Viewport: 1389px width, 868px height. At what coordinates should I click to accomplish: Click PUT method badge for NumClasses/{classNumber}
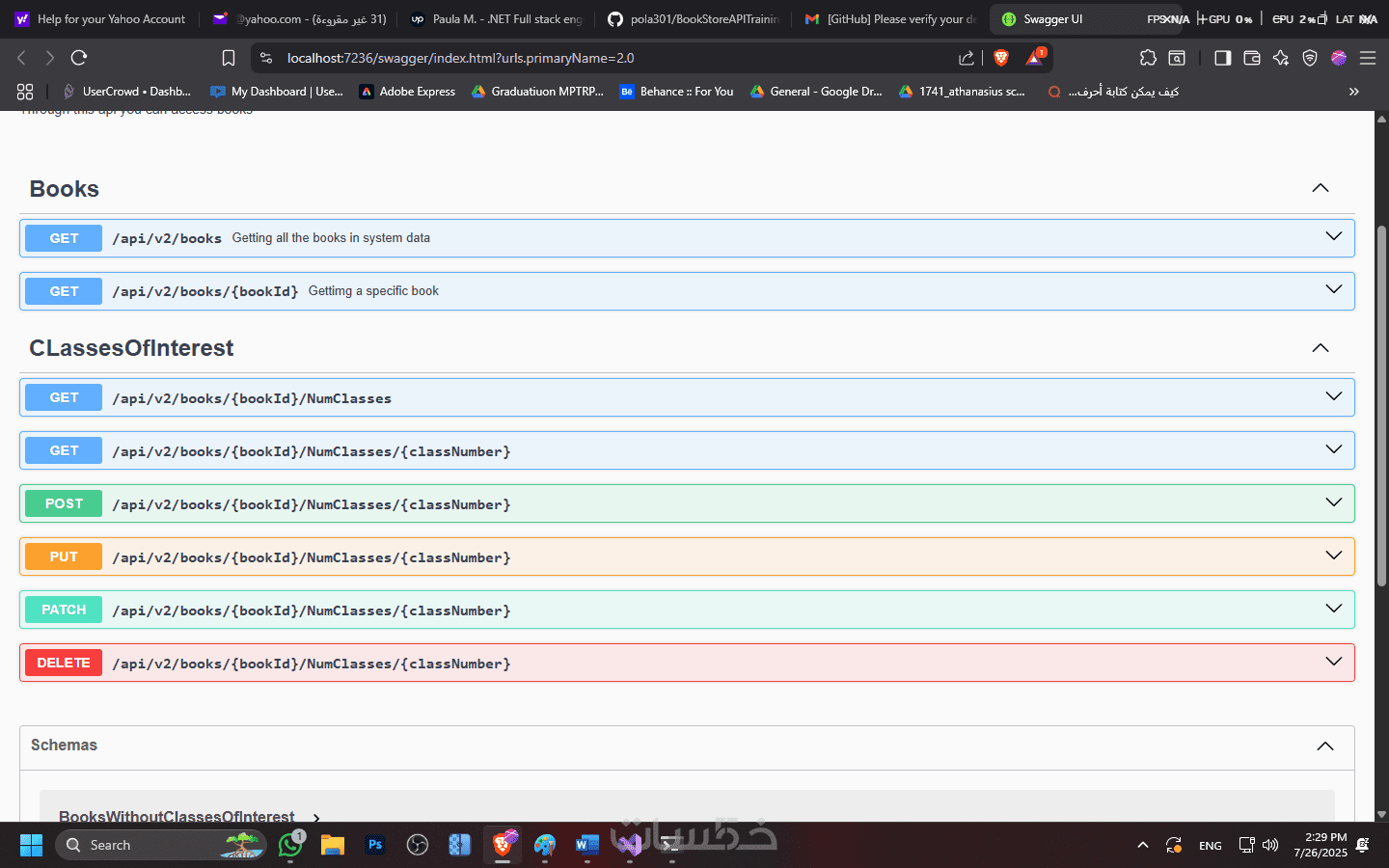click(x=64, y=556)
